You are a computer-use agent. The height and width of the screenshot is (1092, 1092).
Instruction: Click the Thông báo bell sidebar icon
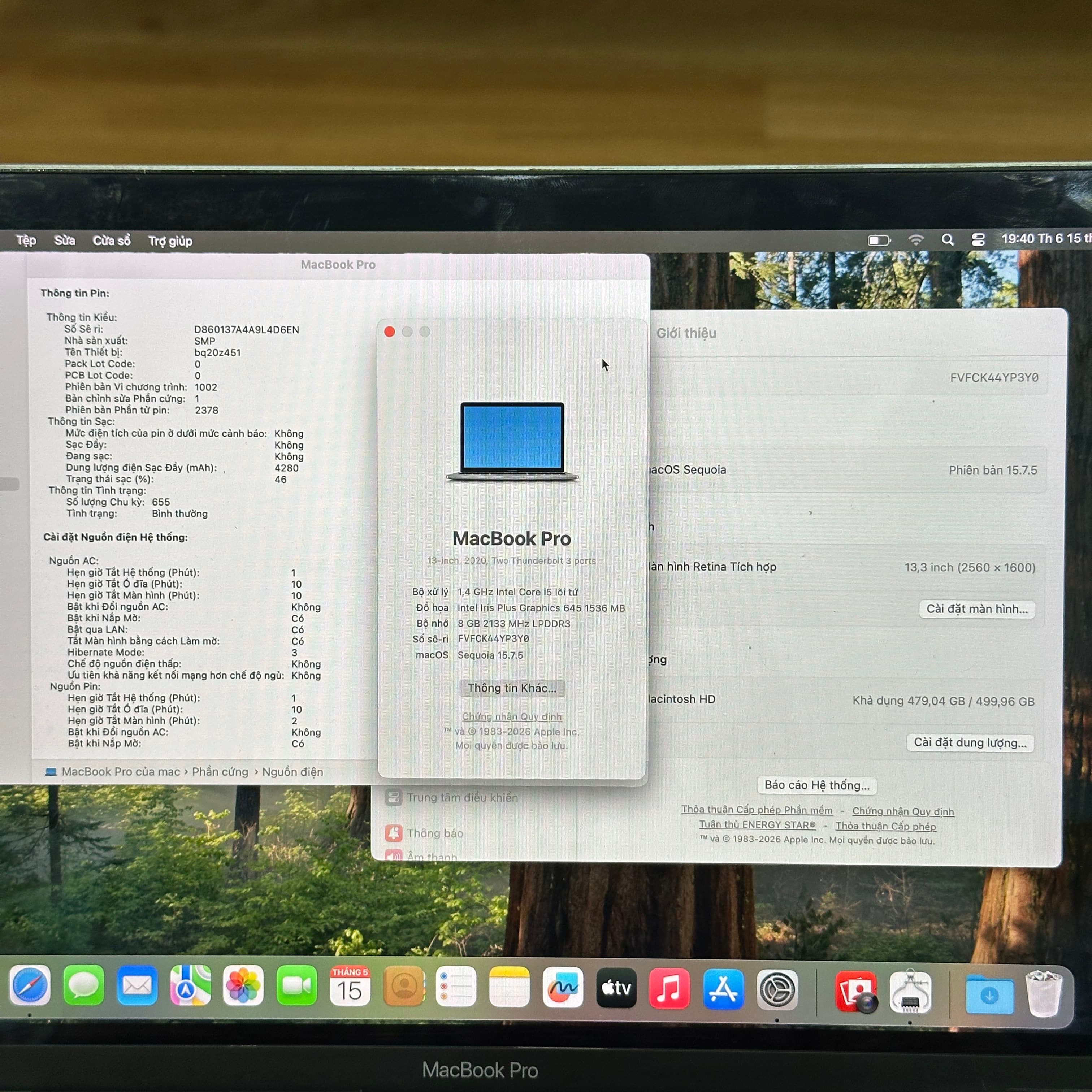393,833
